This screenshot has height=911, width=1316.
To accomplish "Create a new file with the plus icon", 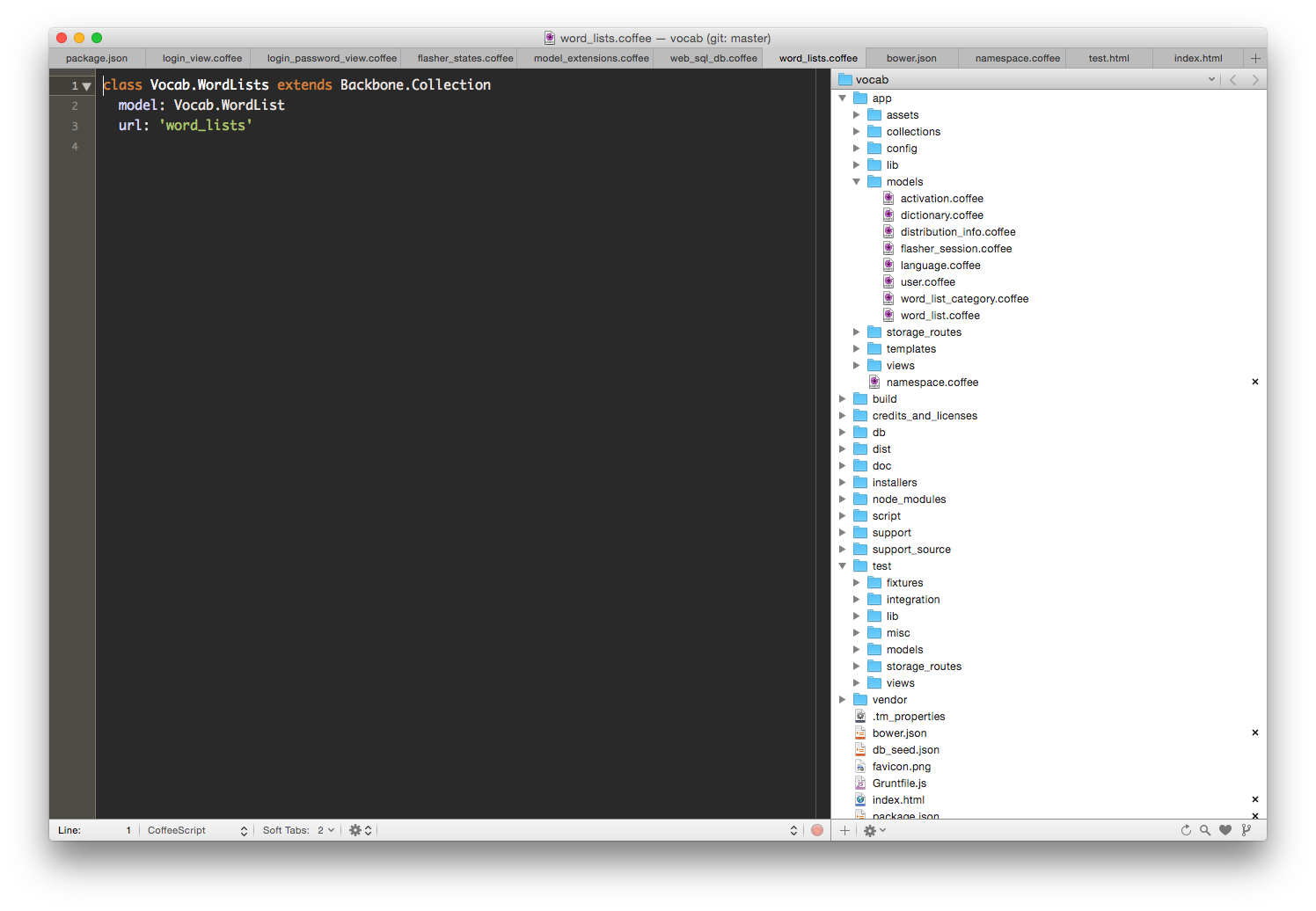I will click(844, 829).
